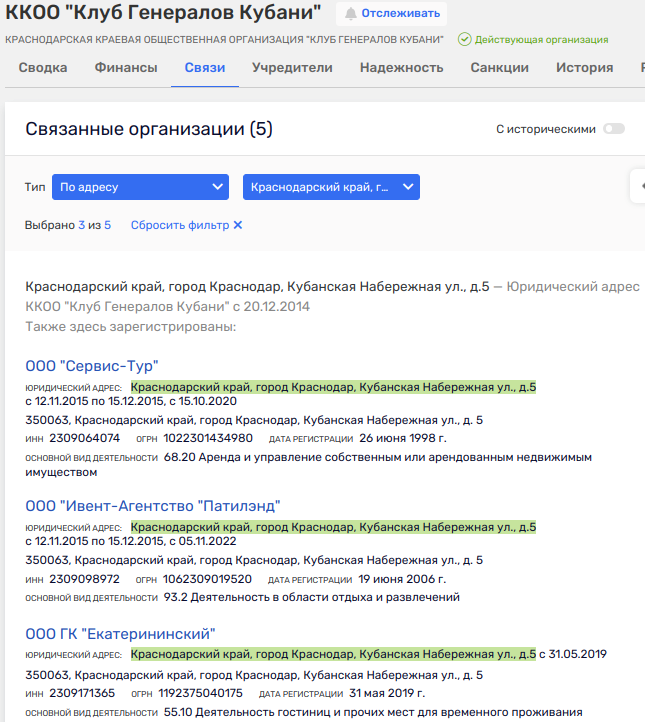The width and height of the screenshot is (645, 722).
Task: Open ООО "Ивент-Агентство "Патилэнд" link
Action: click(153, 506)
